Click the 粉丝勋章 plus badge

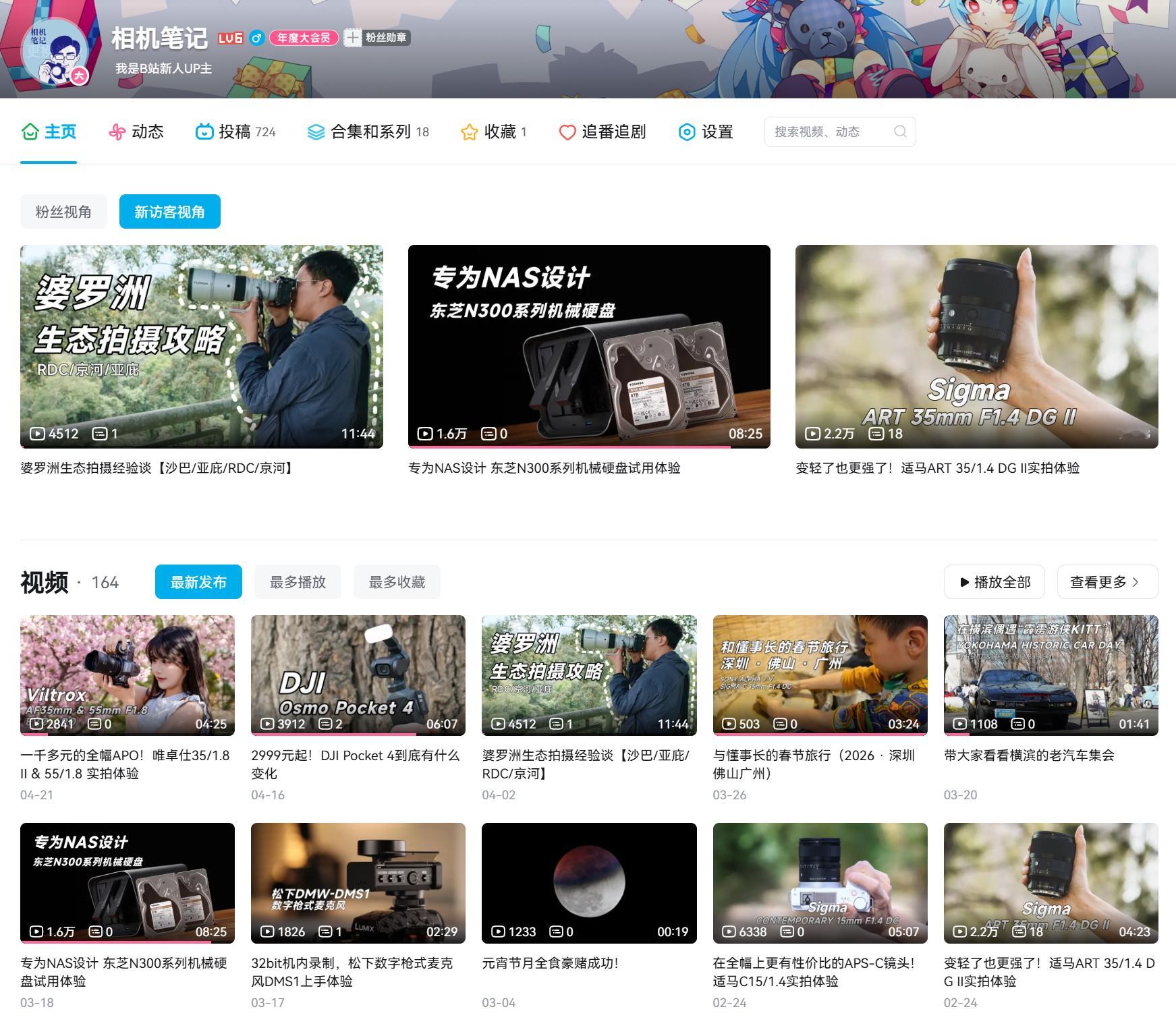click(377, 38)
